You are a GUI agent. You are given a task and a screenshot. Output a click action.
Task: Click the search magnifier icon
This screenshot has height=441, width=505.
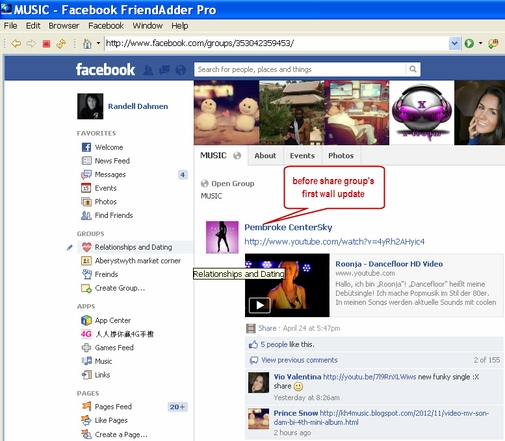coord(413,69)
